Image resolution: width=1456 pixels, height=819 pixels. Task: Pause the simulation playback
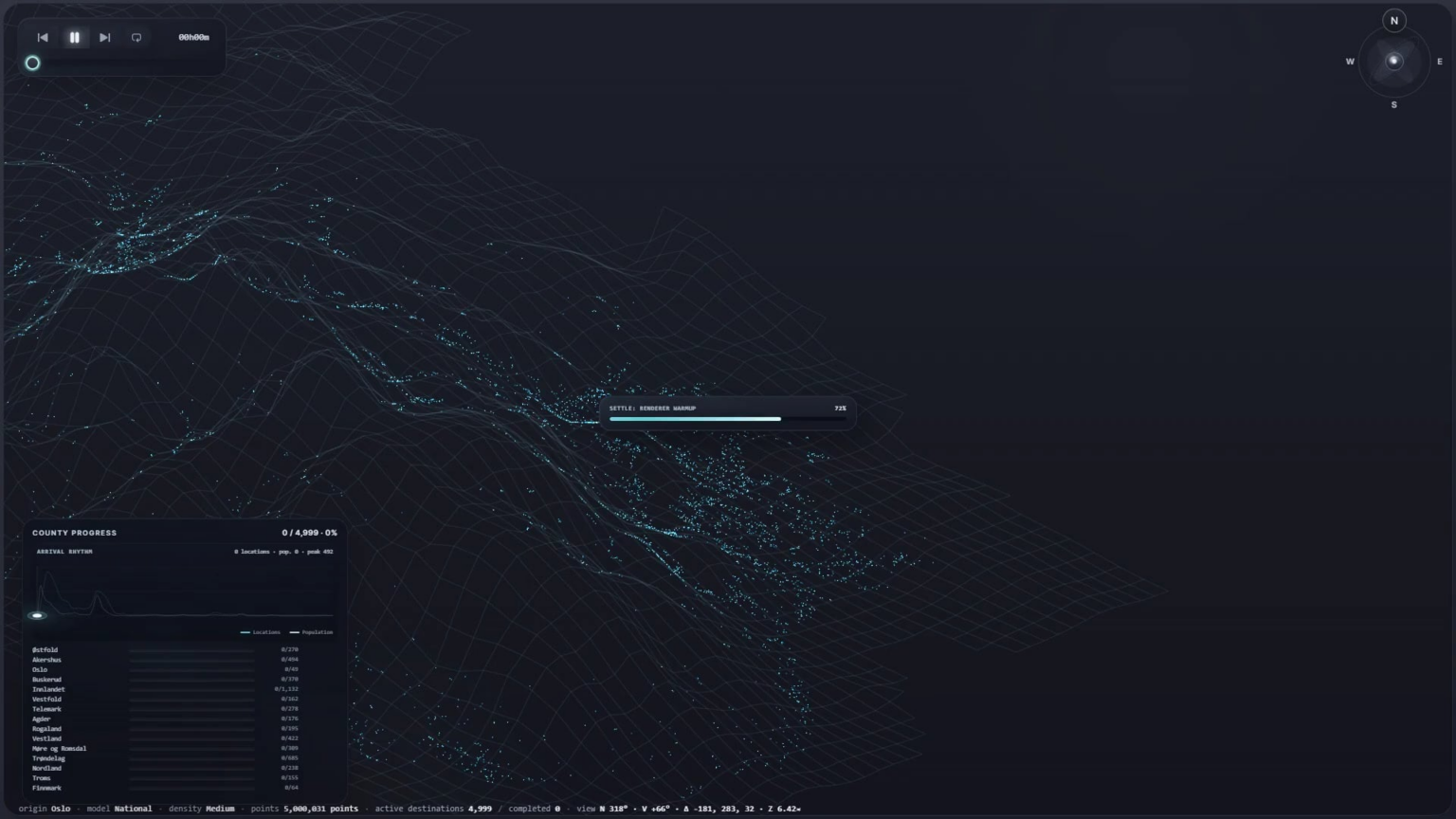click(74, 38)
